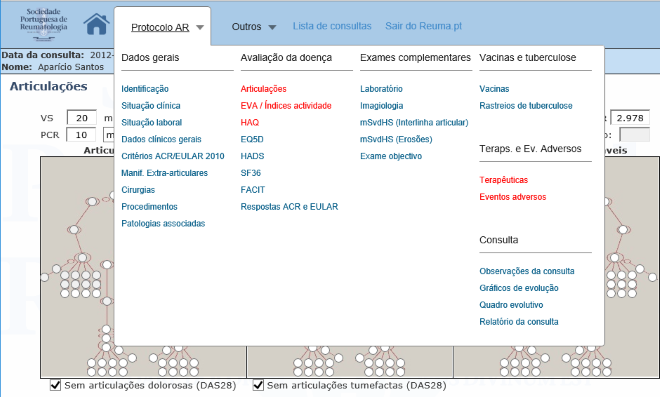Open Terapêuticas menu item
660x397 pixels.
(x=503, y=180)
